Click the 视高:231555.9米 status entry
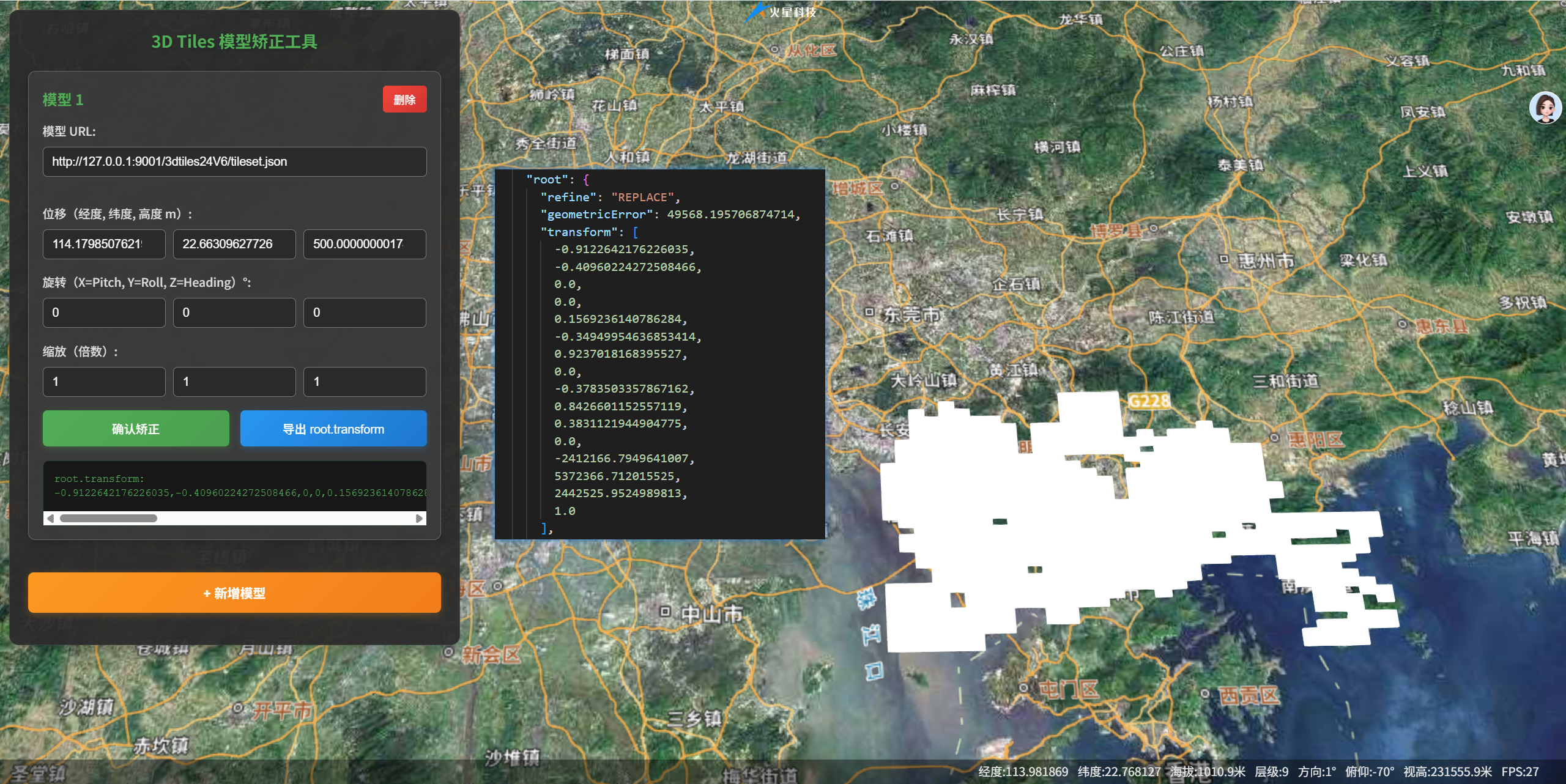Viewport: 1566px width, 784px height. [x=1447, y=772]
